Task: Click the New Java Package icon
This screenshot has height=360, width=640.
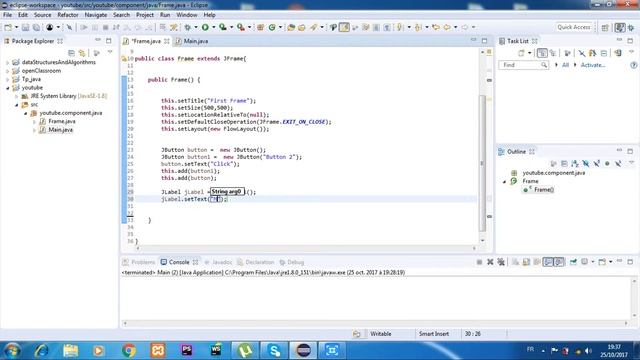Action: coord(260,27)
